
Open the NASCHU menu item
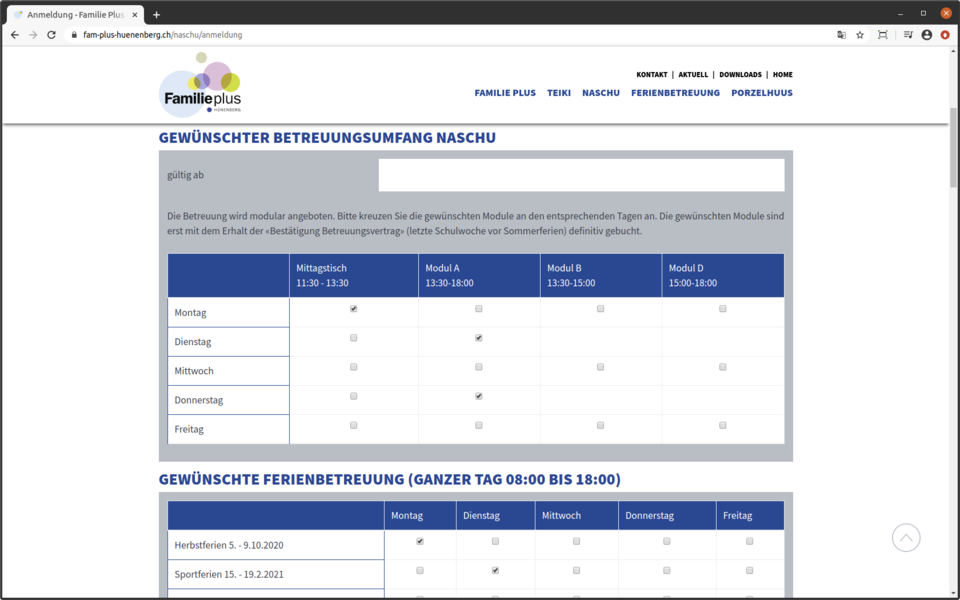coord(601,93)
